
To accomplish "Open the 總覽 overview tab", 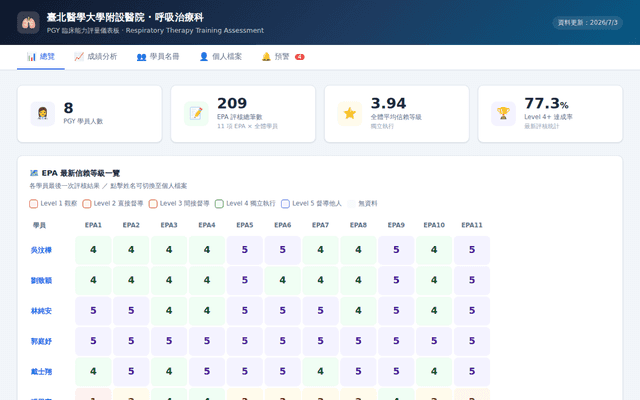I will point(41,57).
